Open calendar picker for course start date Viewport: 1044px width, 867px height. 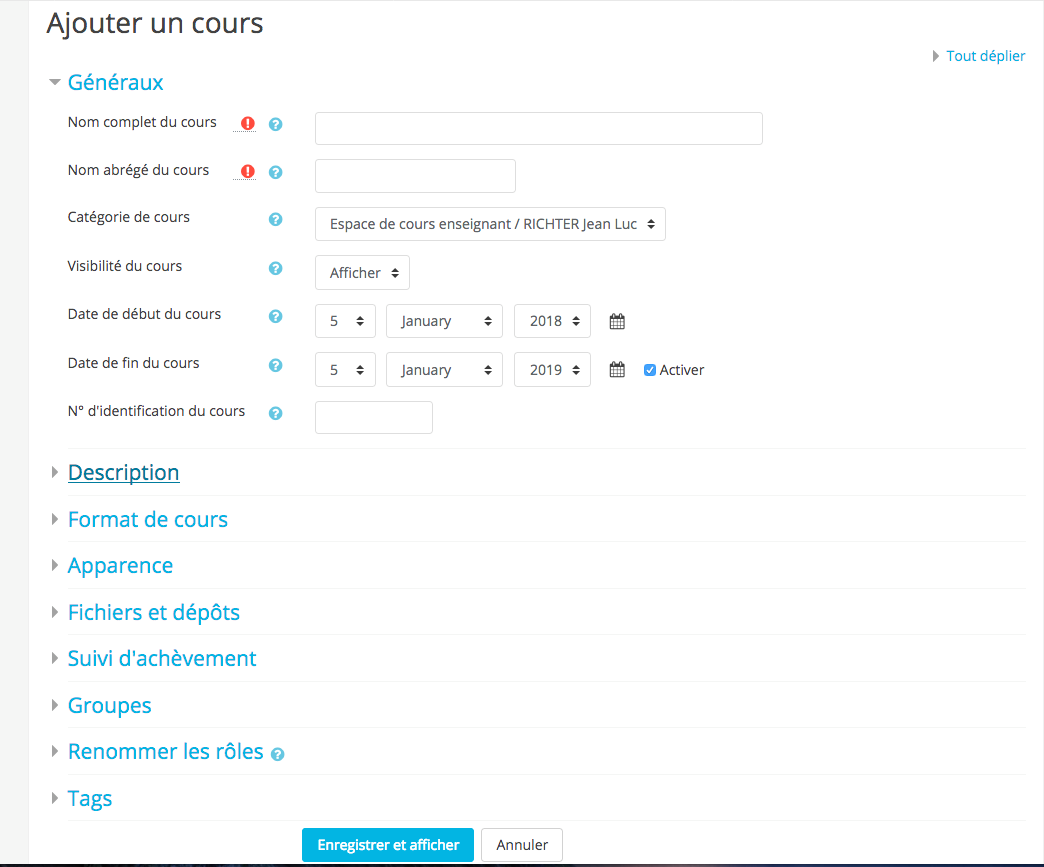617,322
